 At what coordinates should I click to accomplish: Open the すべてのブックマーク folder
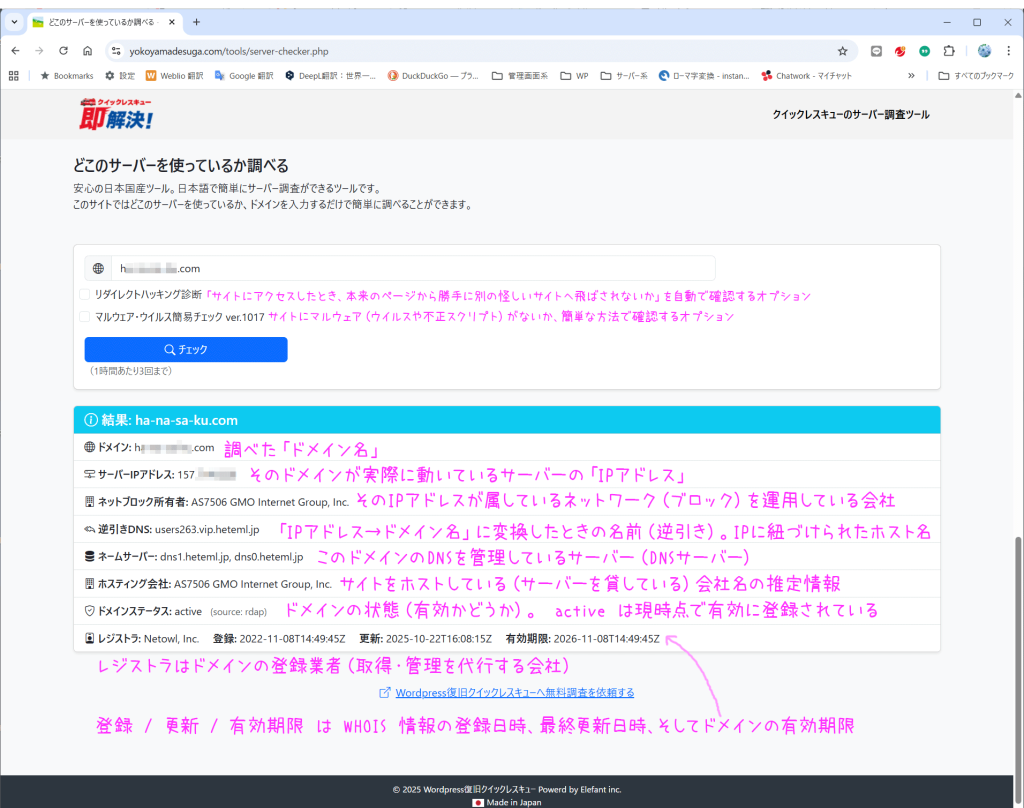point(975,75)
